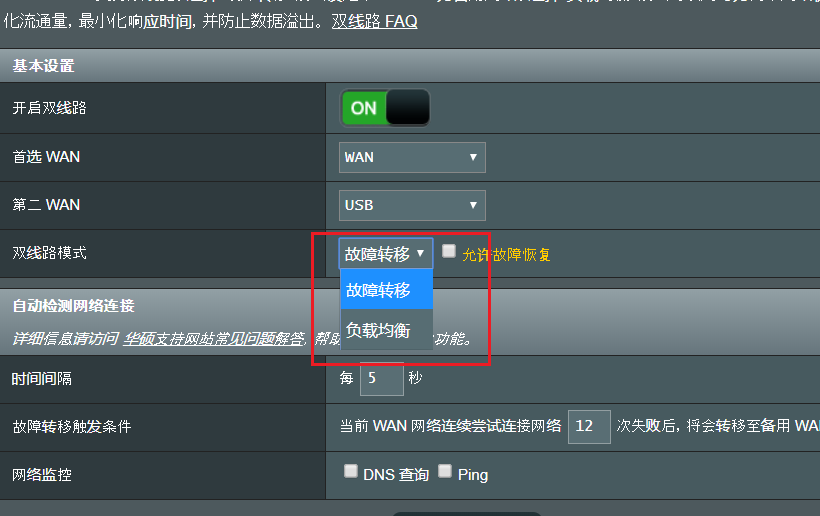
Task: Click the 故障转移触发条件 row label
Action: coord(72,427)
